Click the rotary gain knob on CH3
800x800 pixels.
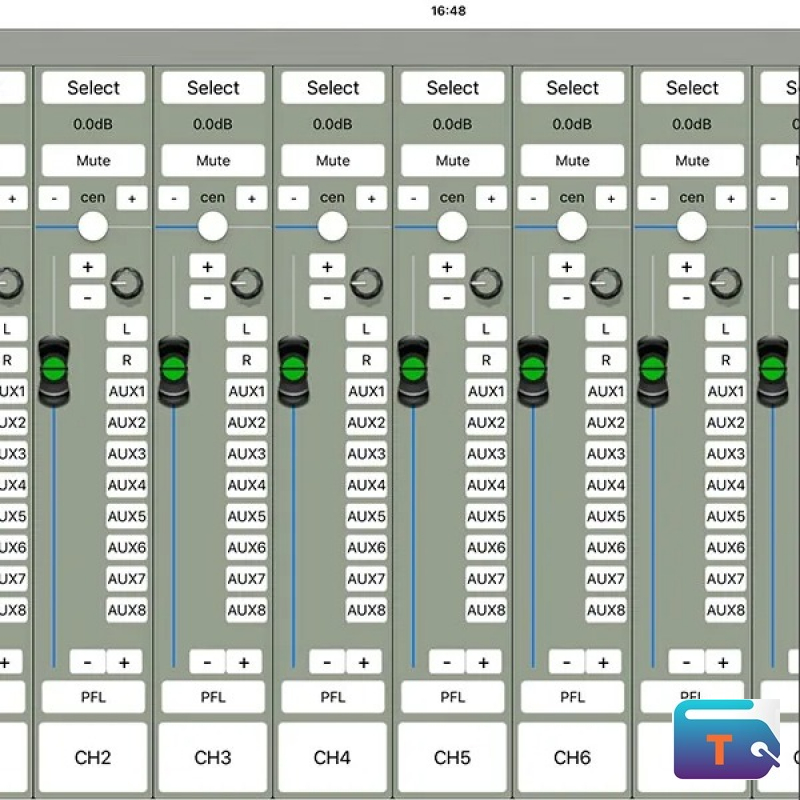click(x=246, y=284)
